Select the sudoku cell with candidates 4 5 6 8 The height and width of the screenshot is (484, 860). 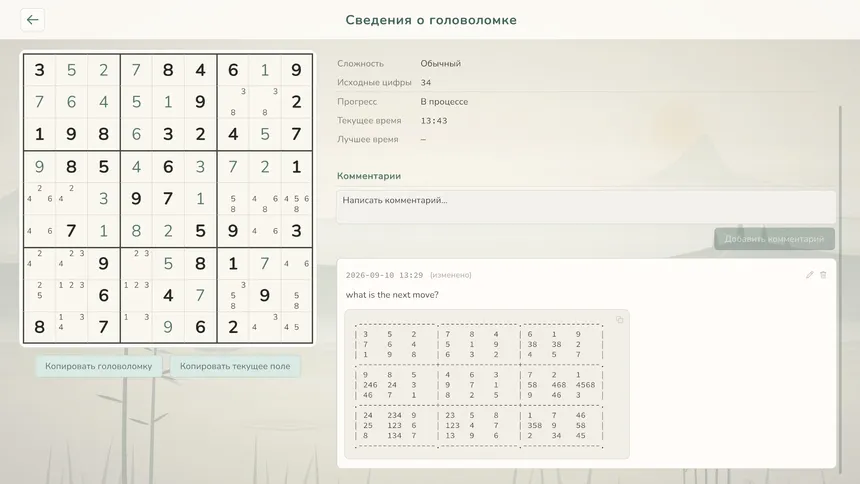297,199
